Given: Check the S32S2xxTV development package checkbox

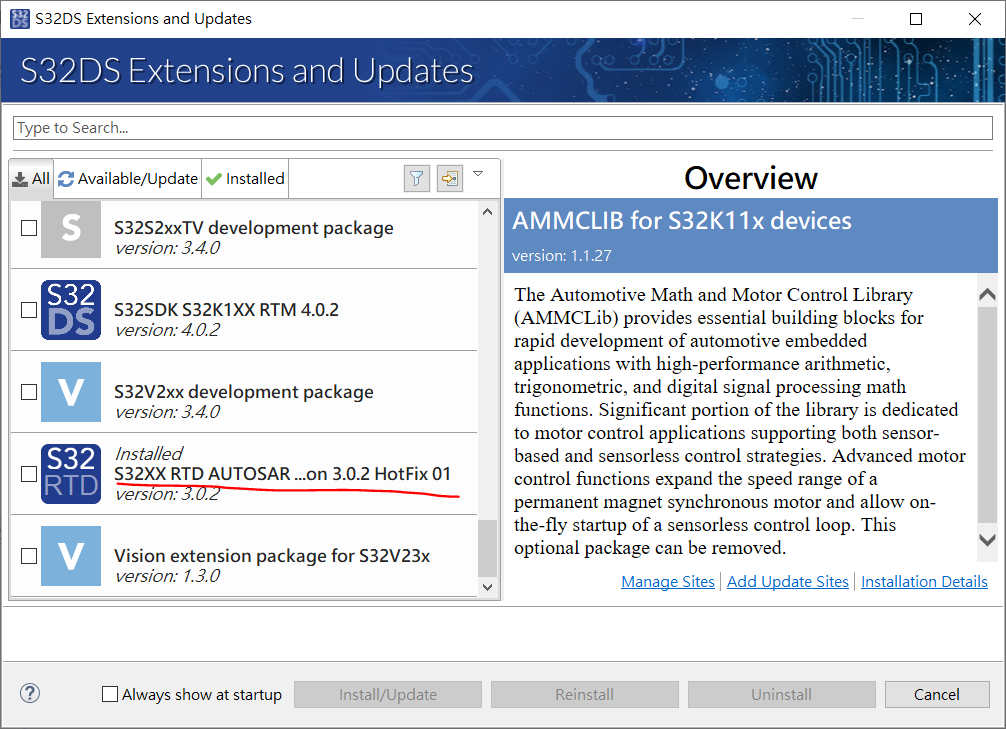Looking at the screenshot, I should tap(29, 228).
